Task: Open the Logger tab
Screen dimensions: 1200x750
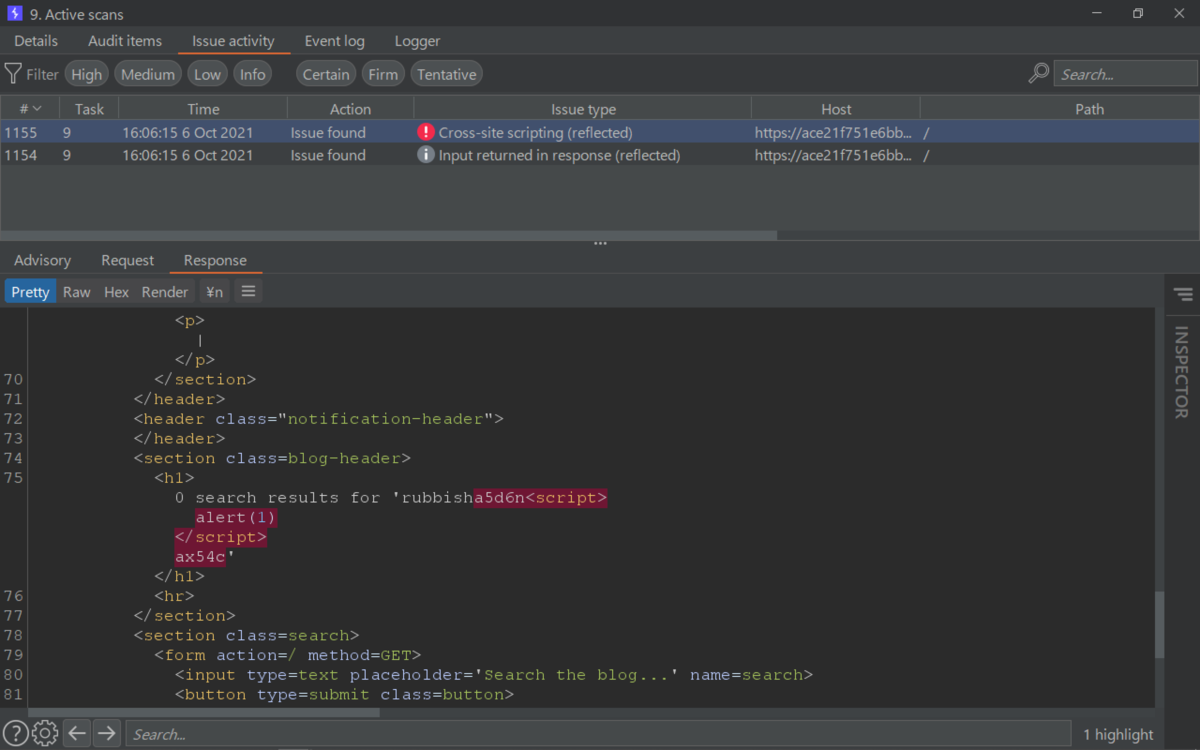Action: click(417, 41)
